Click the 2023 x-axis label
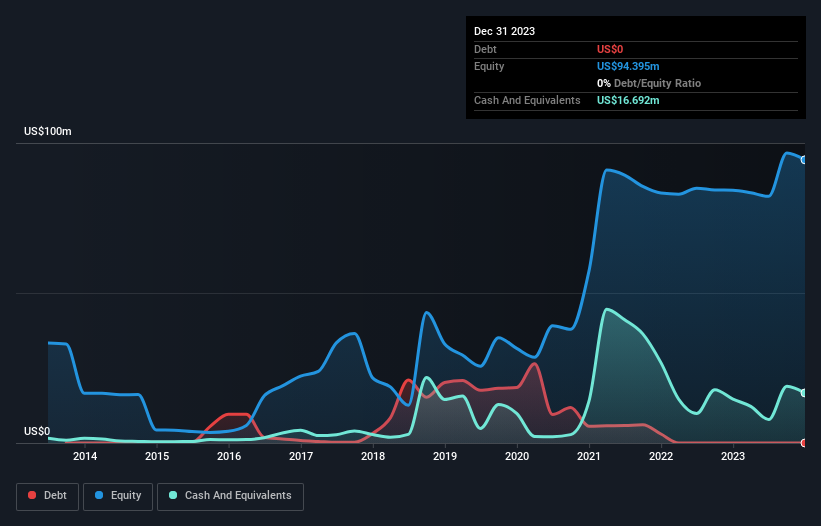The height and width of the screenshot is (526, 821). (x=733, y=456)
